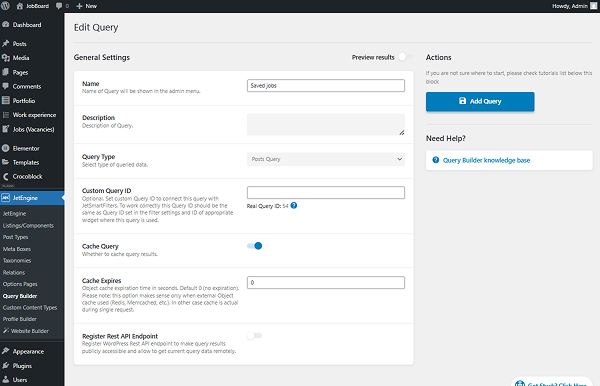600x386 pixels.
Task: Click the Portfolio icon in sidebar
Action: [x=6, y=101]
